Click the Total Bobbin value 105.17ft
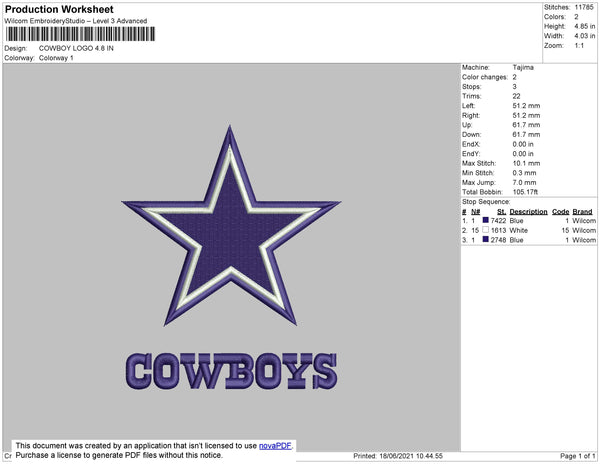The height and width of the screenshot is (464, 600). [525, 192]
